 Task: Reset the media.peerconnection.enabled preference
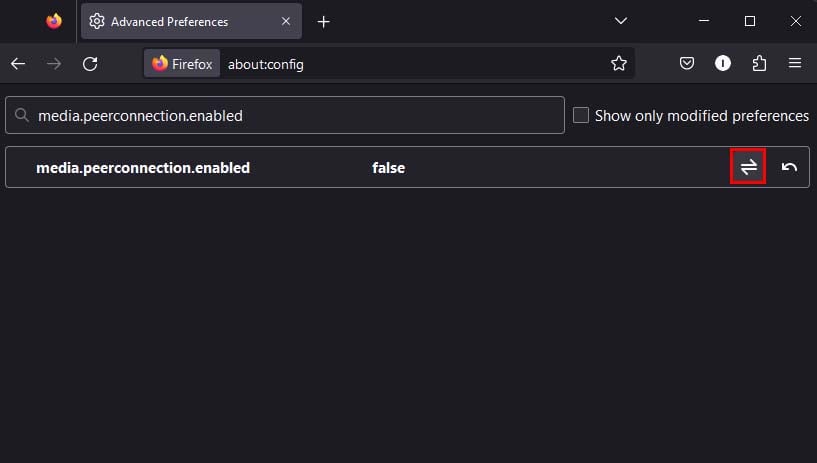[x=789, y=167]
